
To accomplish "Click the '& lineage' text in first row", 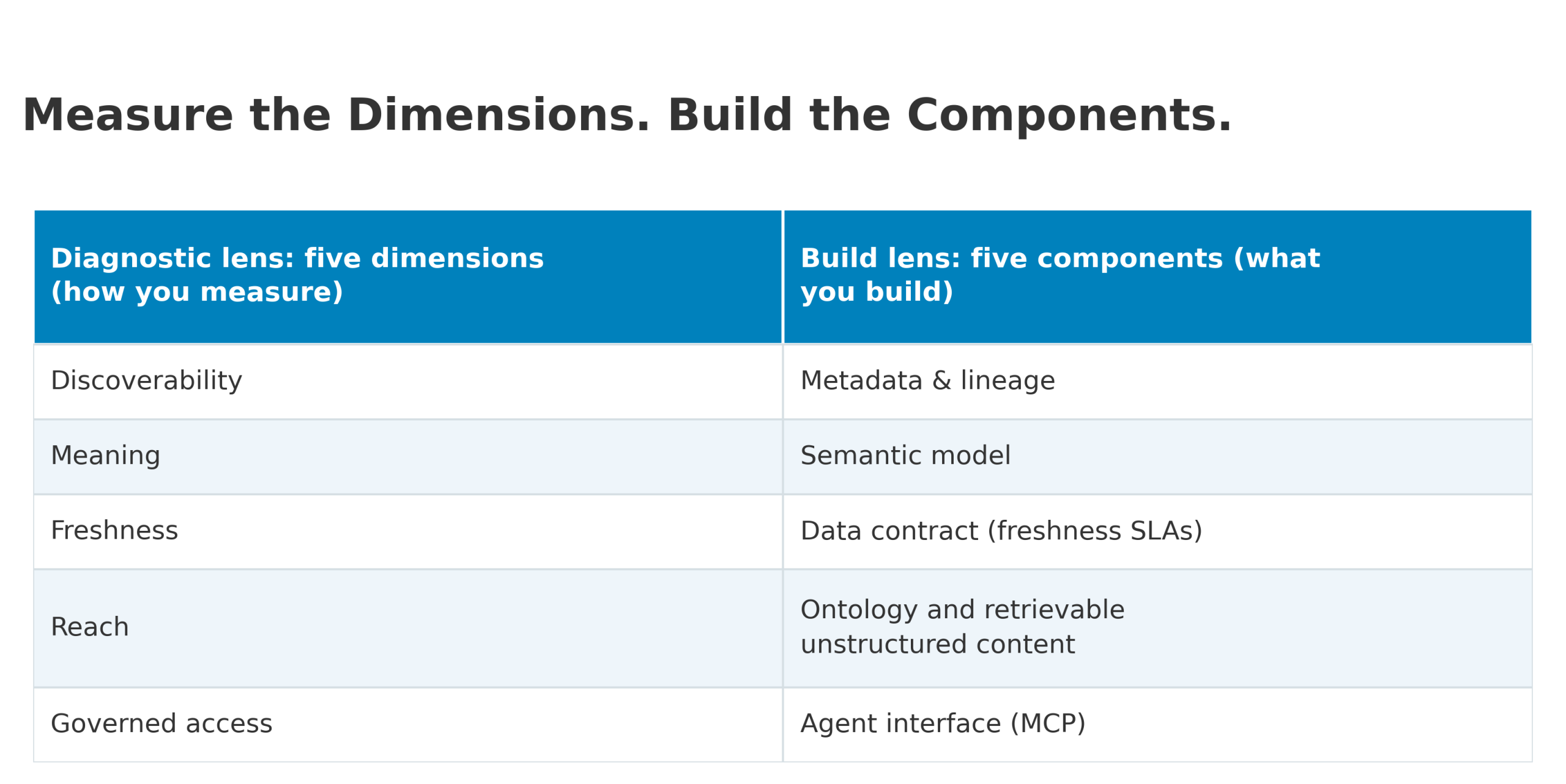I will click(x=994, y=381).
